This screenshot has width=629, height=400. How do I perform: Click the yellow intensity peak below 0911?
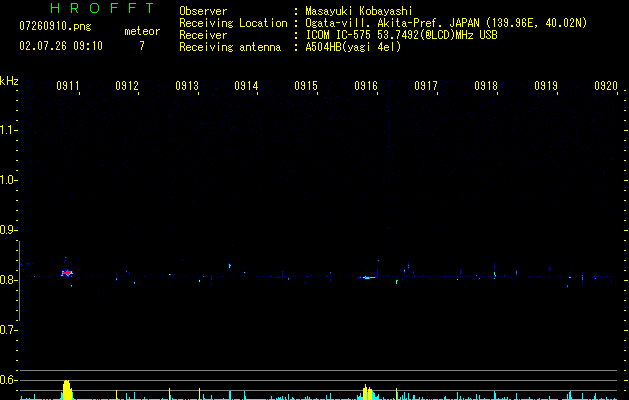pos(67,390)
